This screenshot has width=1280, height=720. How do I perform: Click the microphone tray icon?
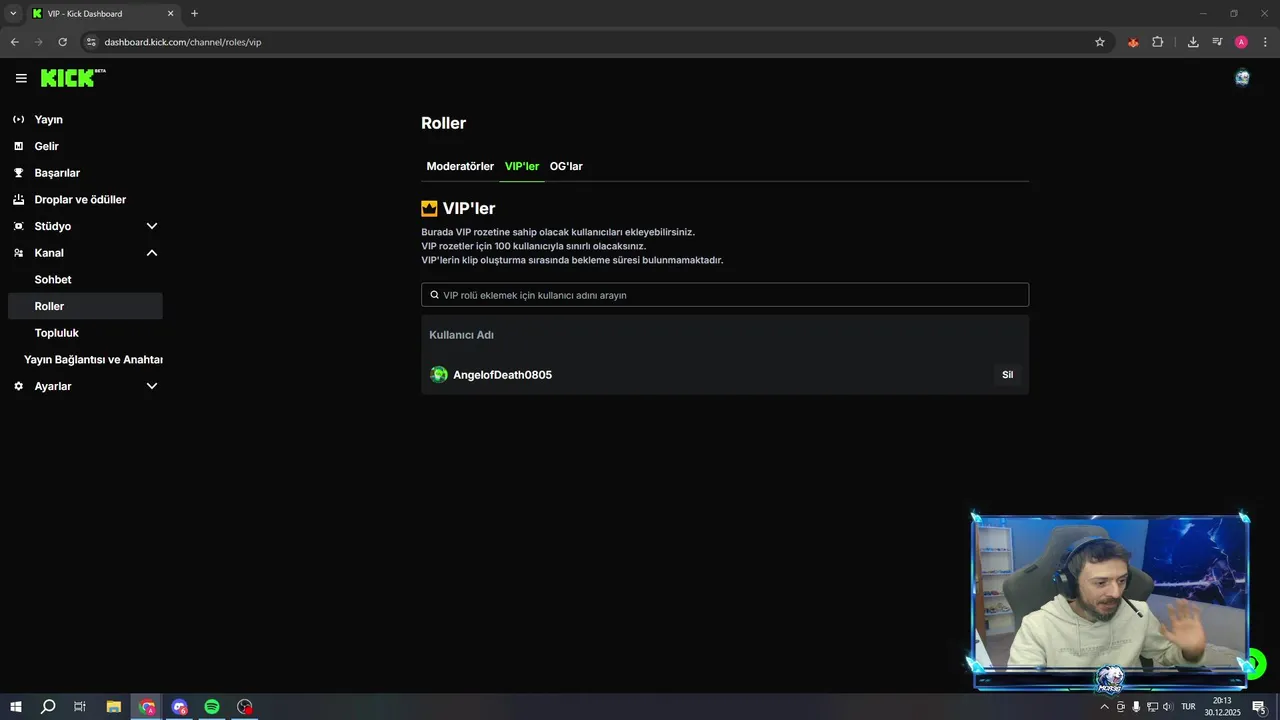click(x=1136, y=707)
